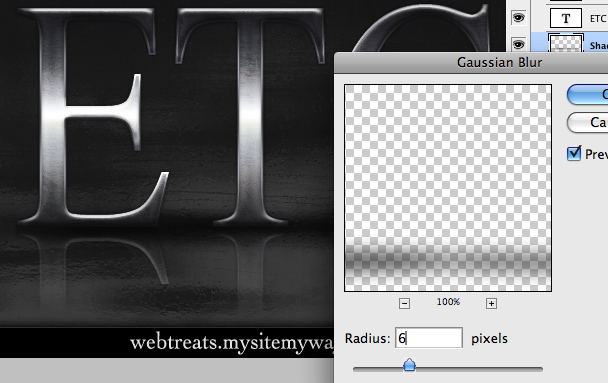Image resolution: width=608 pixels, height=383 pixels.
Task: Zoom out the Gaussian Blur preview
Action: pyautogui.click(x=404, y=303)
